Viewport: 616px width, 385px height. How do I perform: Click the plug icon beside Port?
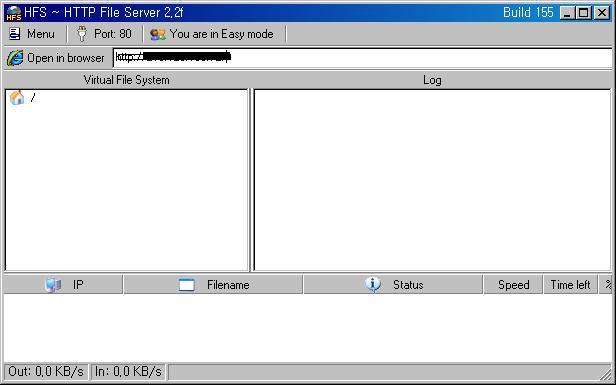[82, 34]
